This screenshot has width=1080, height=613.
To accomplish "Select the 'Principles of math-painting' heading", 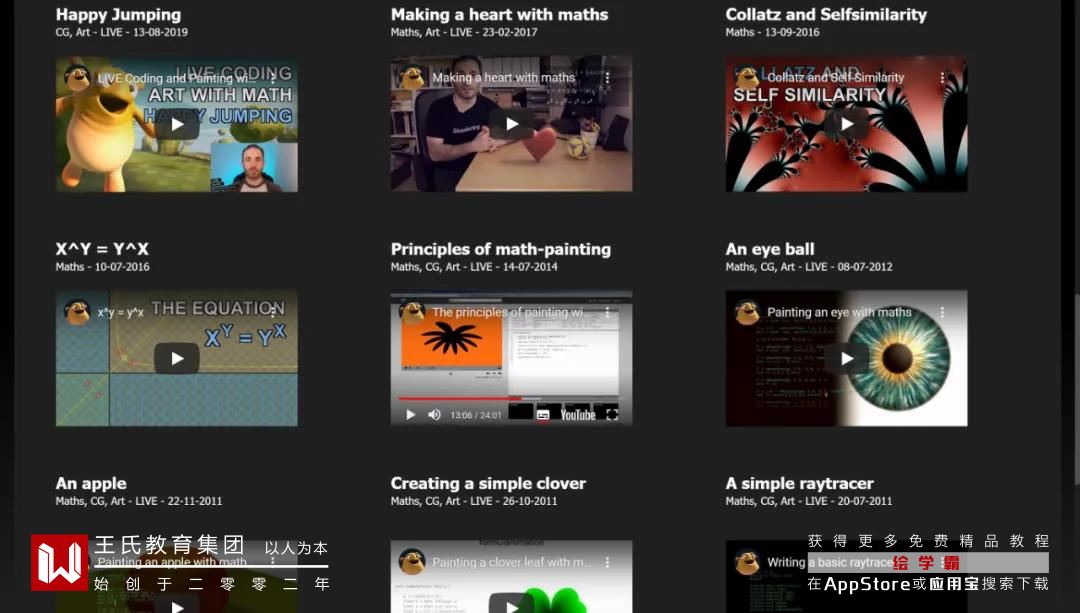I will (501, 249).
